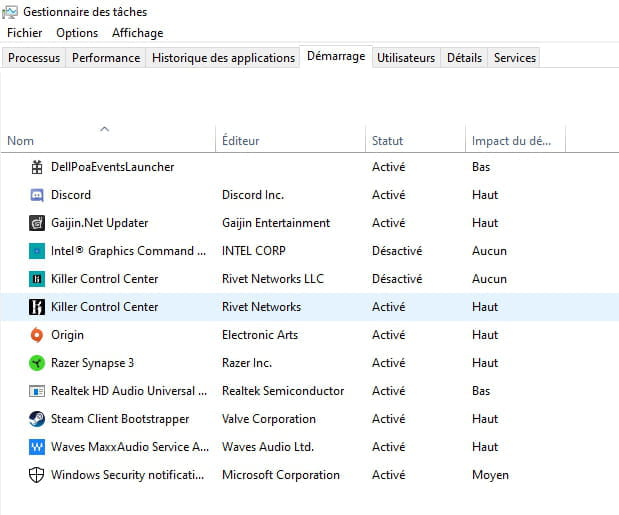The image size is (619, 515).
Task: Open the Affichage menu
Action: 137,33
